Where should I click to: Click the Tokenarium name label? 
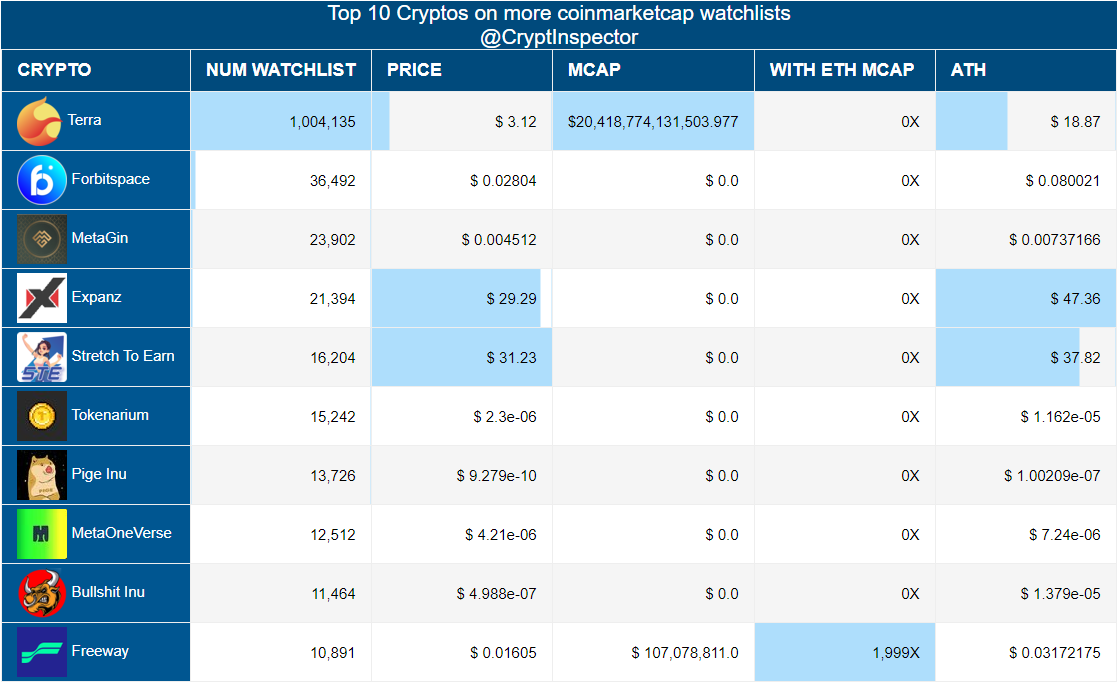pos(110,415)
